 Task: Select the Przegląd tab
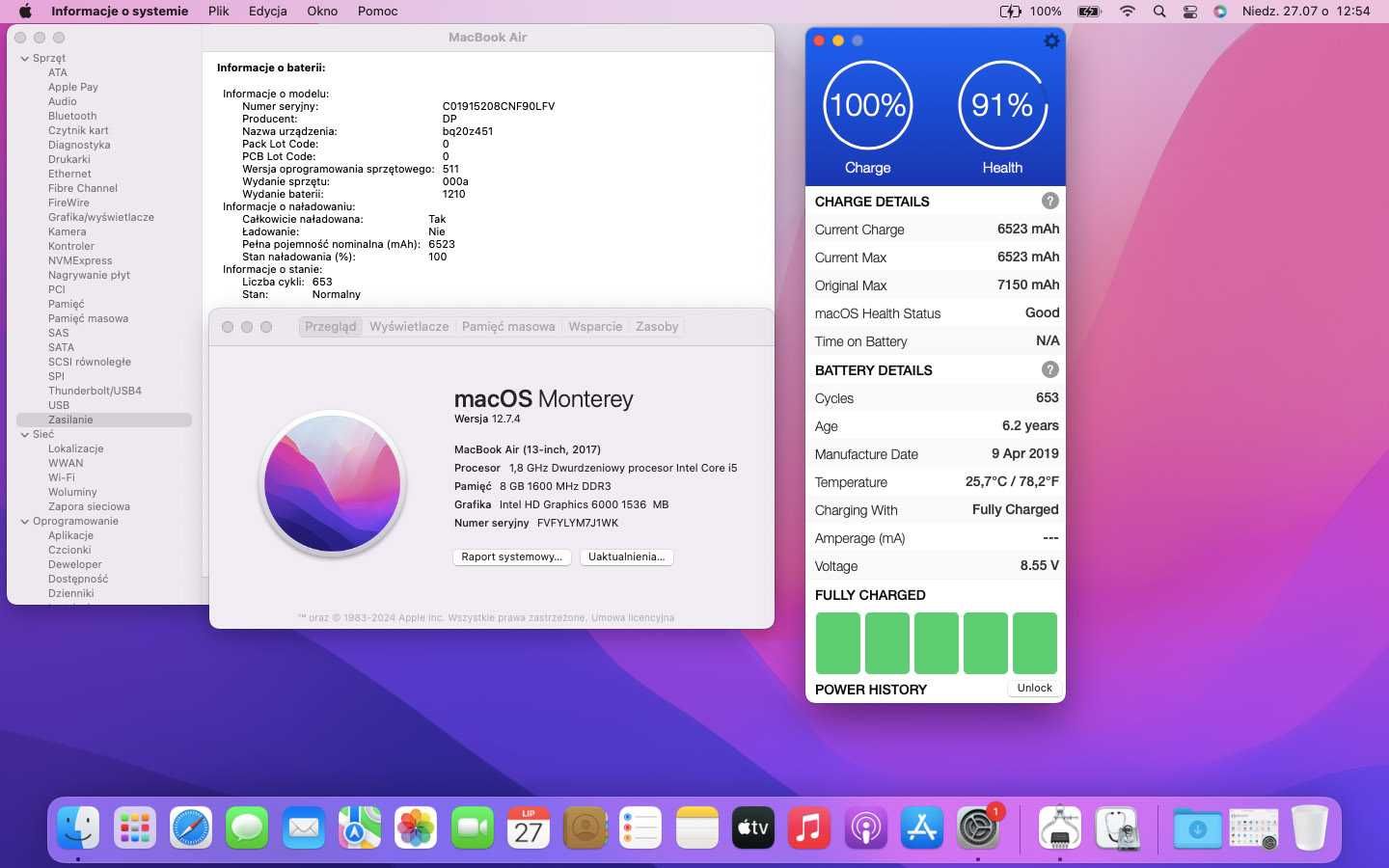331,327
